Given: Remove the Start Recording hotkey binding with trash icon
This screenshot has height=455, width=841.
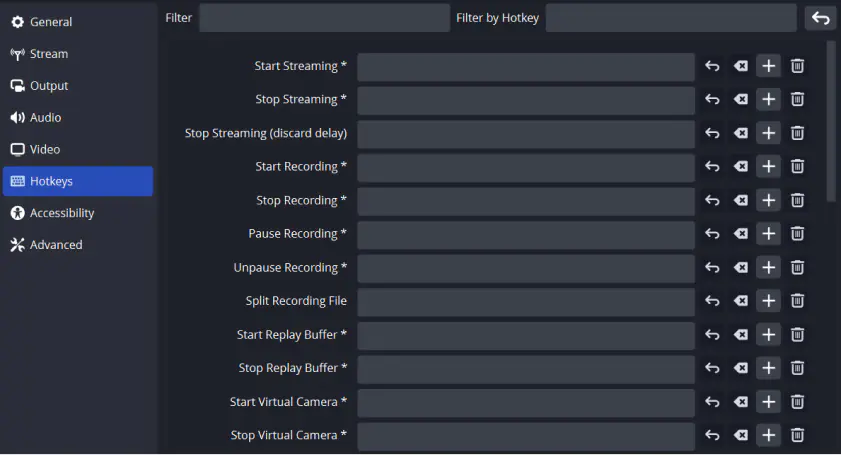Looking at the screenshot, I should (798, 166).
